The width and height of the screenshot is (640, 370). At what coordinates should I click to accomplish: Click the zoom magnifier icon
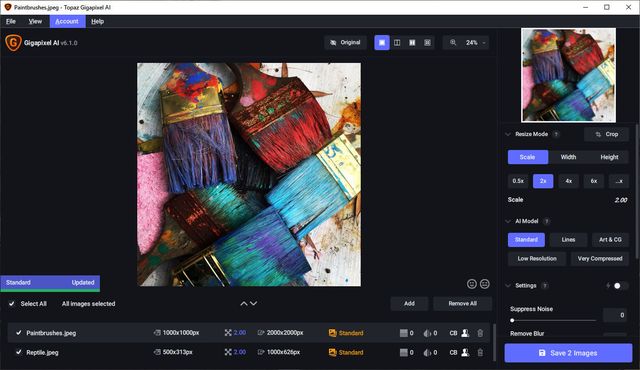[x=453, y=42]
